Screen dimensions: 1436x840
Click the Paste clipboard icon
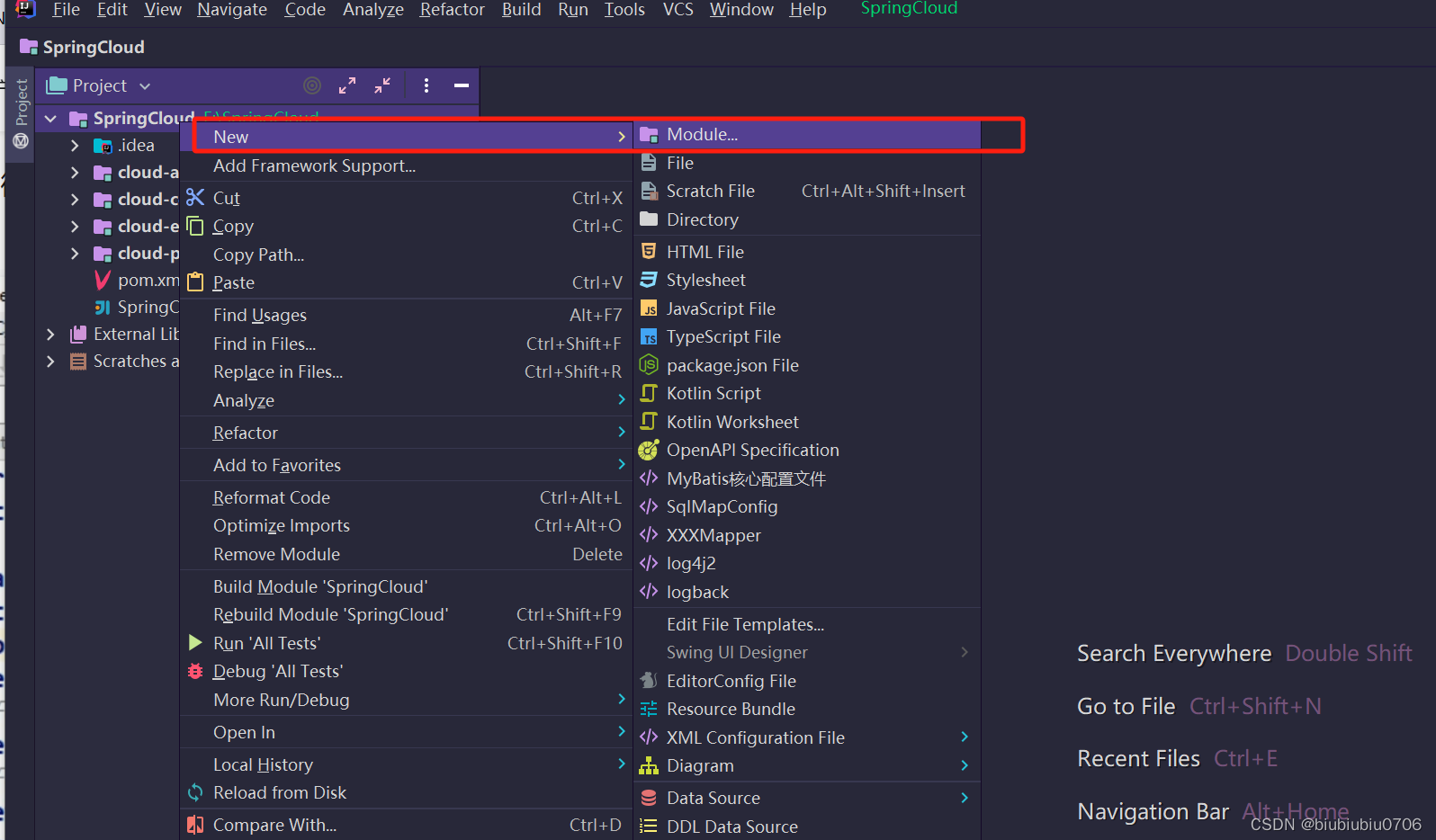point(195,282)
